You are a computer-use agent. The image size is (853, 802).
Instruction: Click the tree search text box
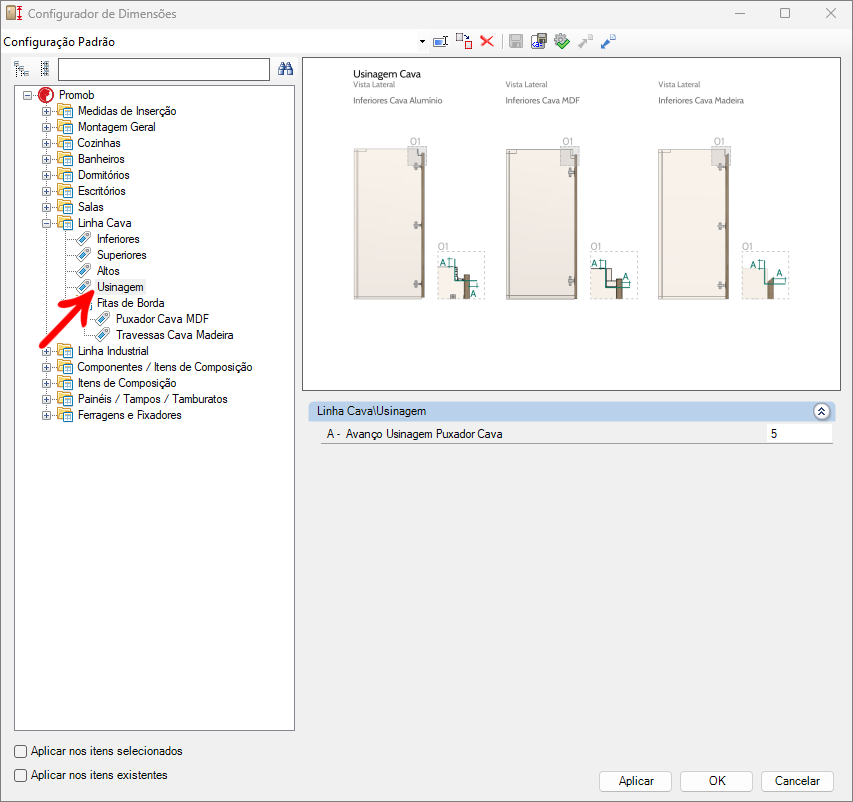click(164, 69)
